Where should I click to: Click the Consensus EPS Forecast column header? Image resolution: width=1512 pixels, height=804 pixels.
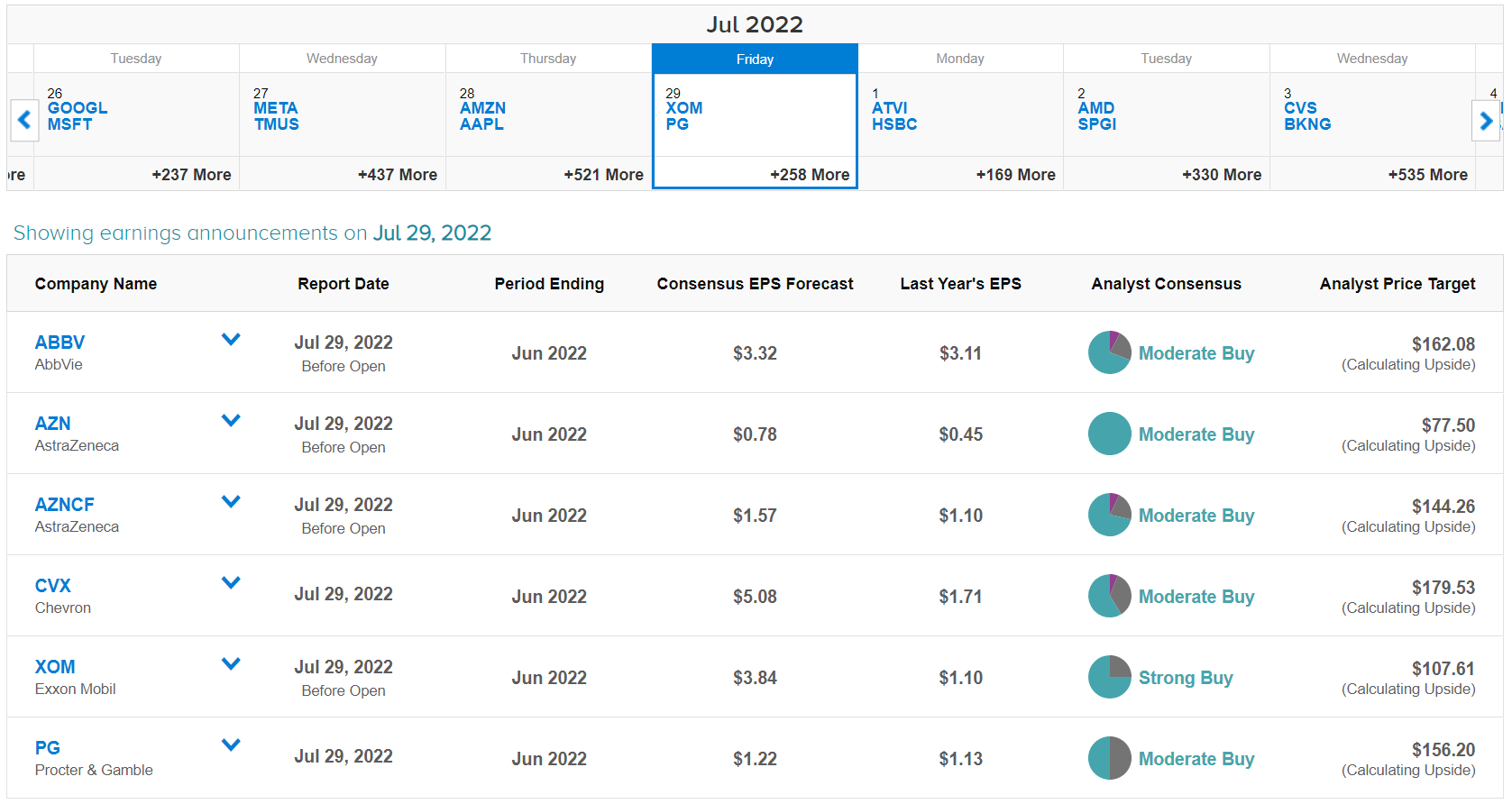pos(755,284)
